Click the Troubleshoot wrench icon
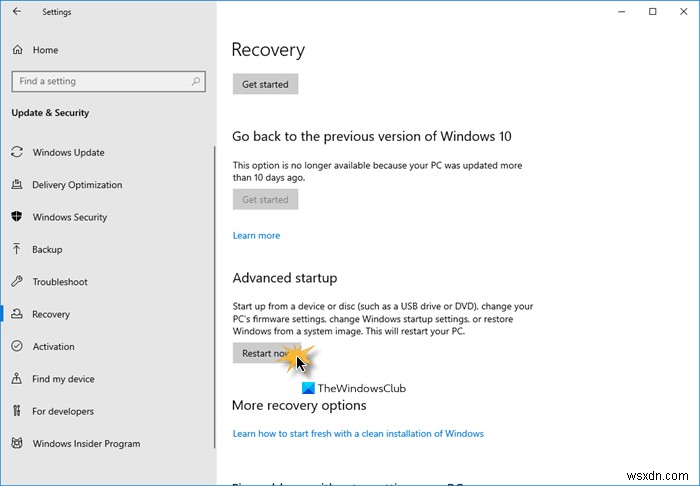The image size is (700, 486). (17, 282)
